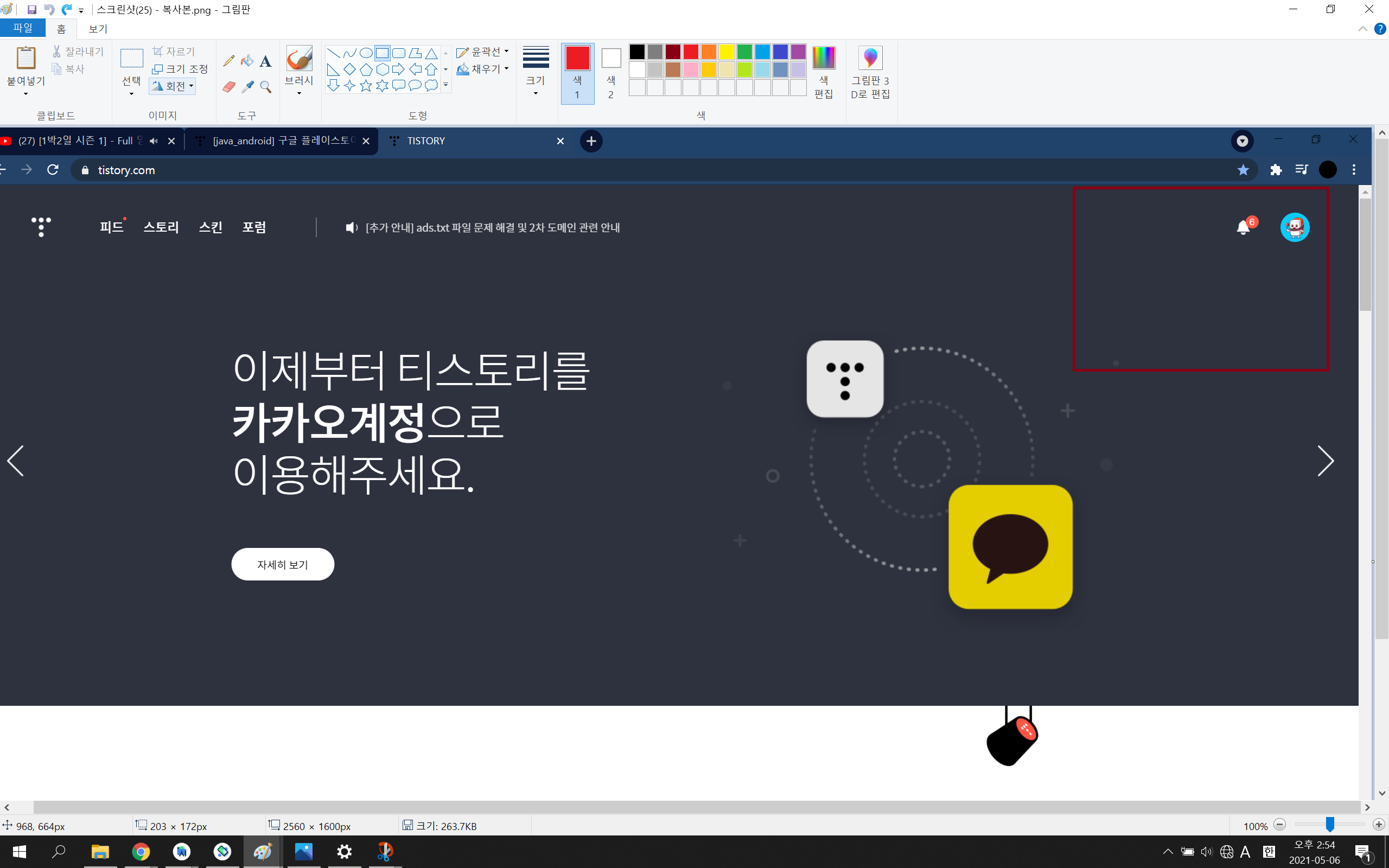Click the horizontal canvas scrollbar

pyautogui.click(x=697, y=807)
